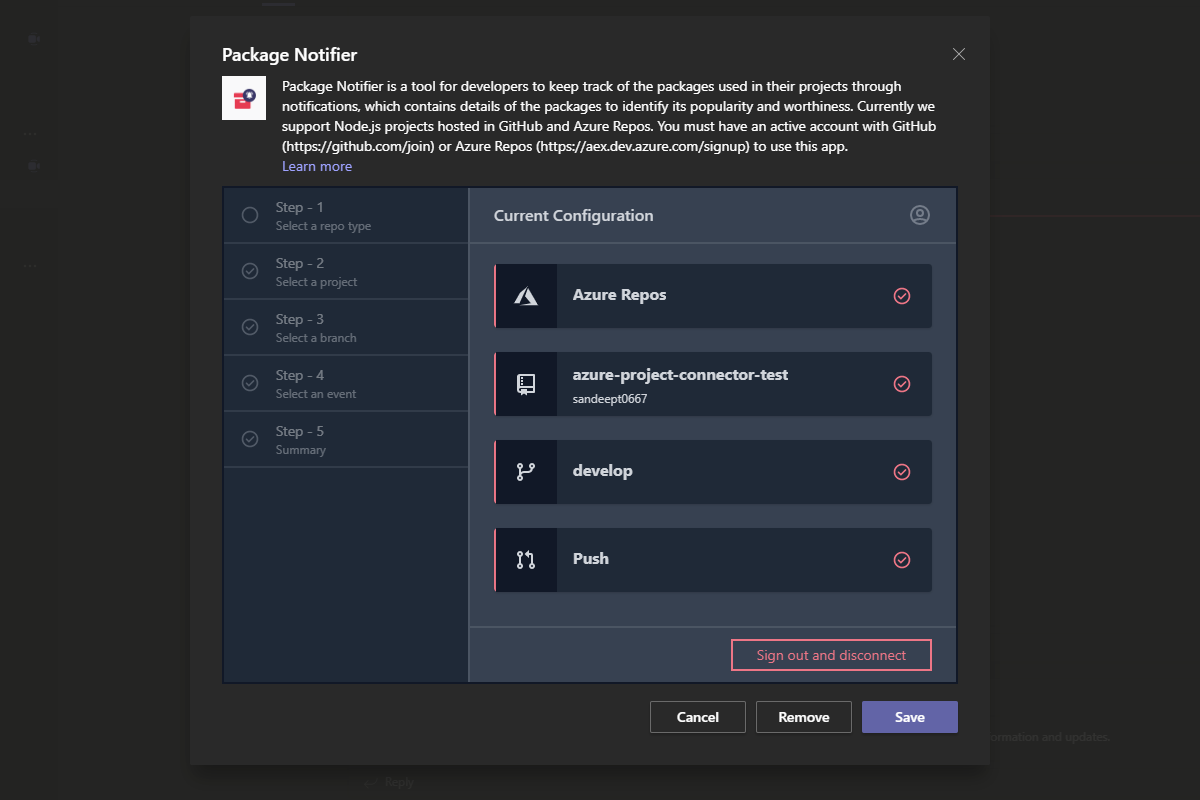Click the Azure Repos logo icon
Image resolution: width=1200 pixels, height=800 pixels.
(x=526, y=296)
